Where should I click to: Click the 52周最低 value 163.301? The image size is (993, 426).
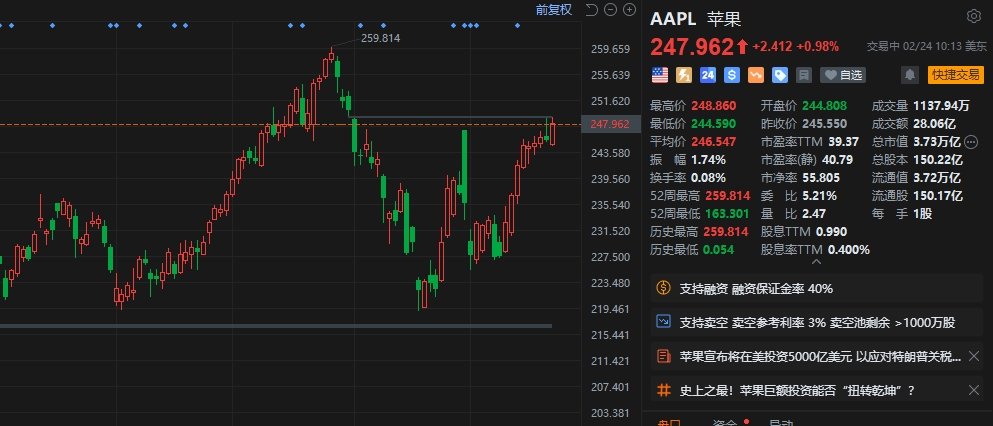pyautogui.click(x=727, y=213)
